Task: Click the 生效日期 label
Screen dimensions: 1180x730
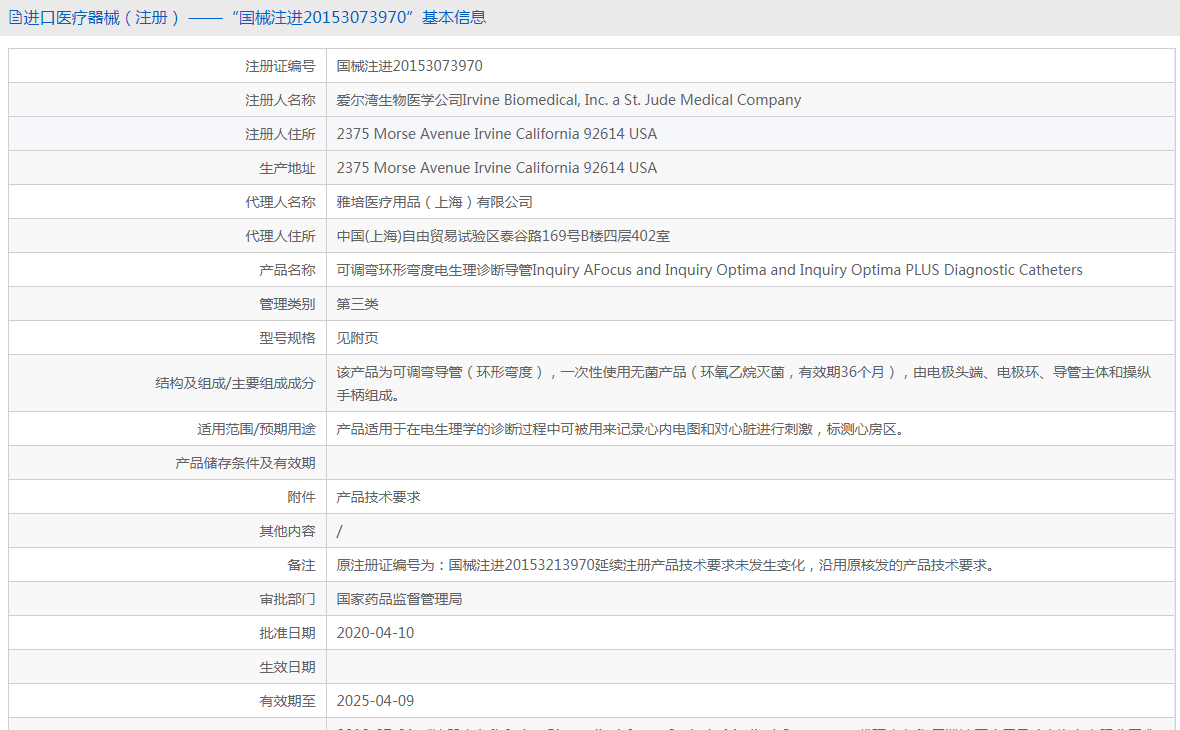Action: pyautogui.click(x=287, y=667)
